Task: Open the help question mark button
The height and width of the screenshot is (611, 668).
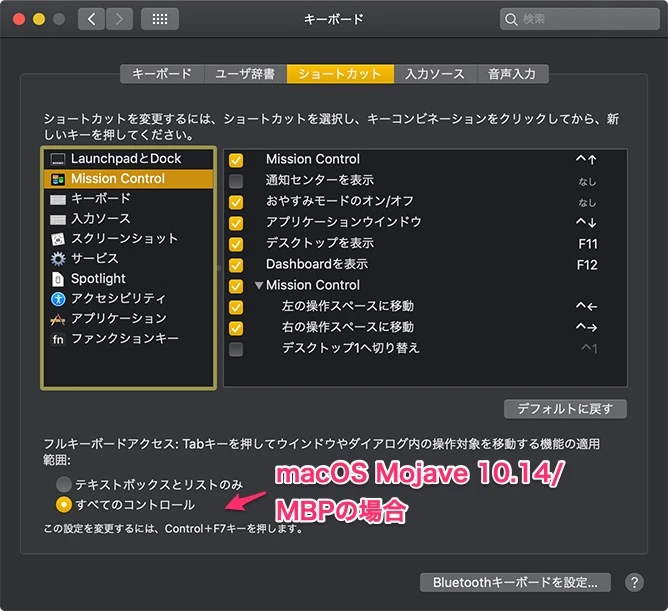Action: tap(634, 582)
